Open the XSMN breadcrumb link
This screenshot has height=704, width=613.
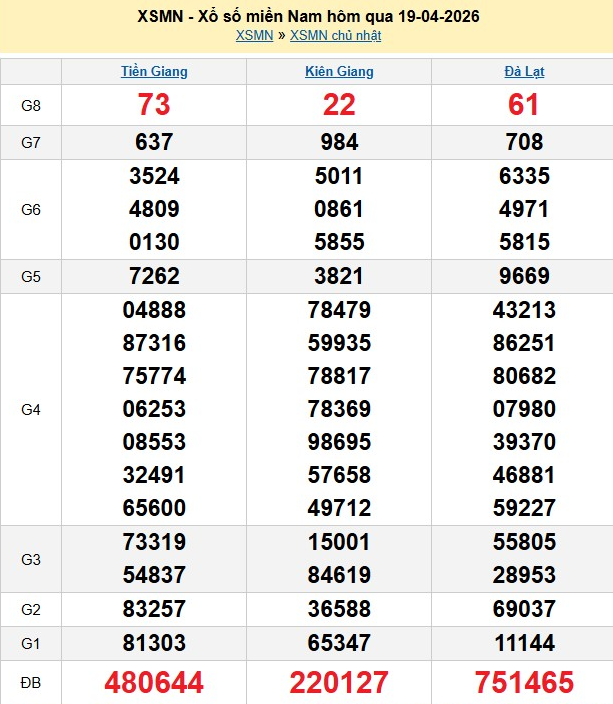click(x=254, y=36)
